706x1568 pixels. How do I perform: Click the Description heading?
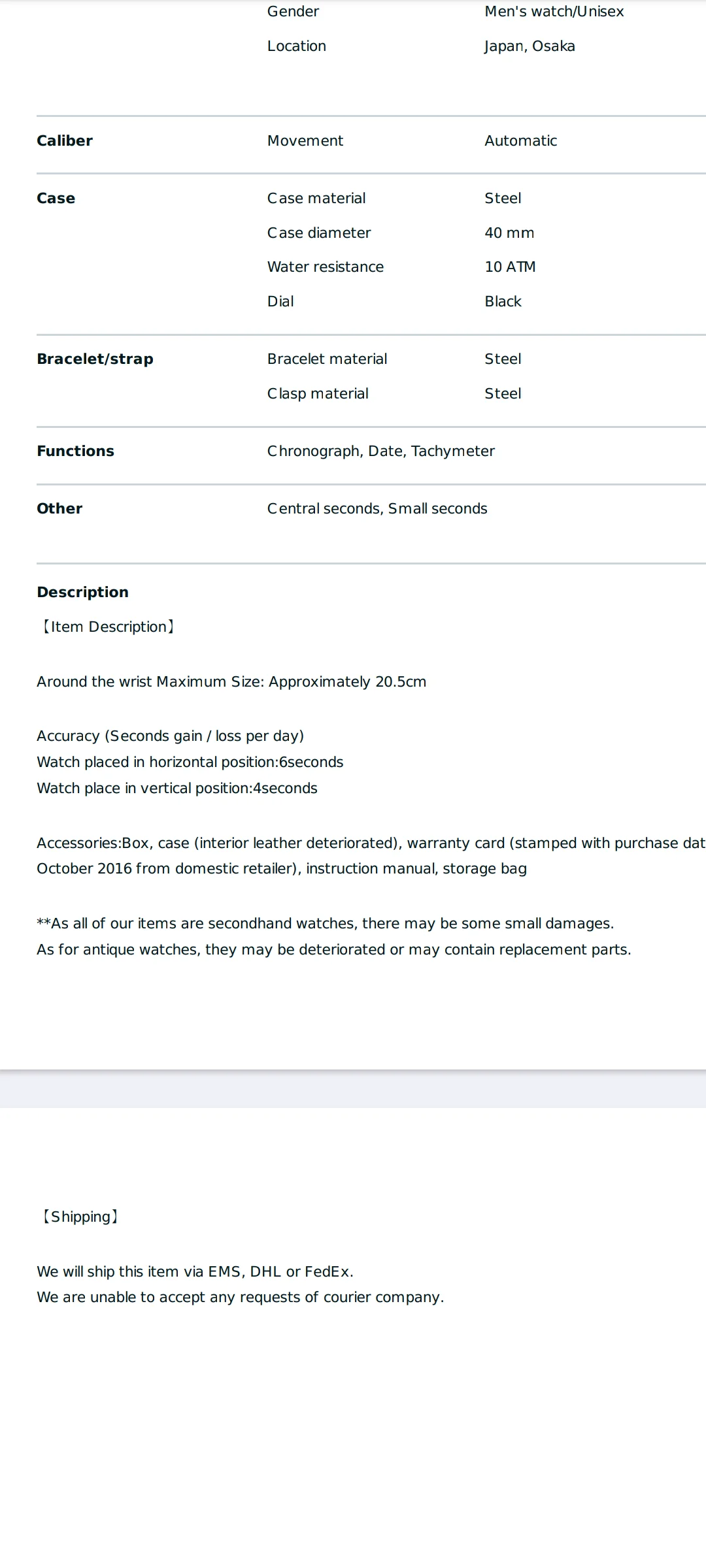click(x=82, y=592)
